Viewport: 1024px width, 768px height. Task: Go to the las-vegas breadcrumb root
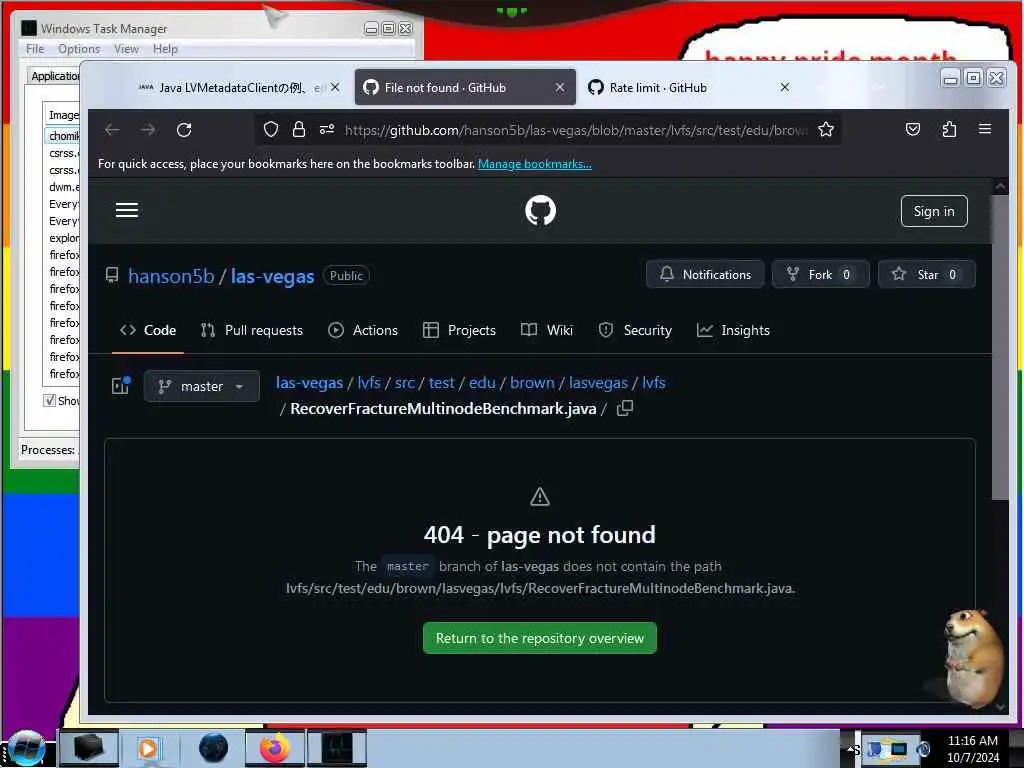(x=310, y=383)
